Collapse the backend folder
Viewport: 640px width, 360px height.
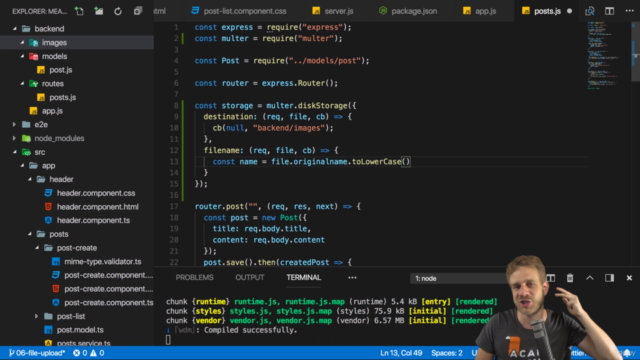(x=15, y=29)
